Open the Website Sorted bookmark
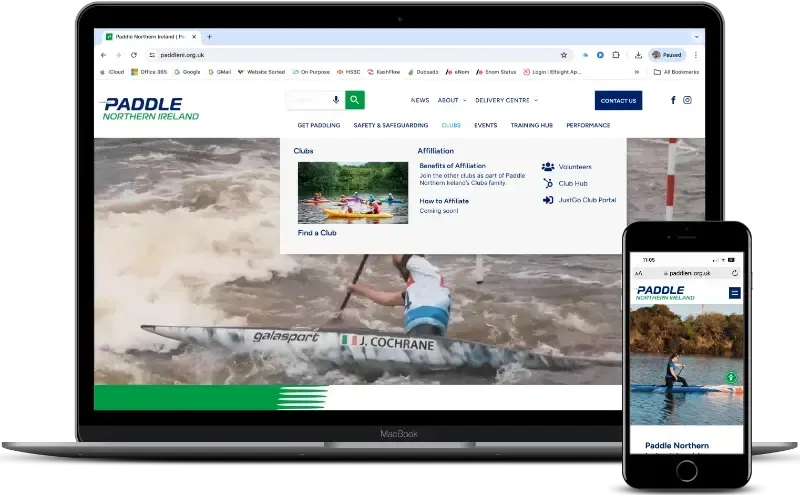The width and height of the screenshot is (800, 495). coord(262,72)
